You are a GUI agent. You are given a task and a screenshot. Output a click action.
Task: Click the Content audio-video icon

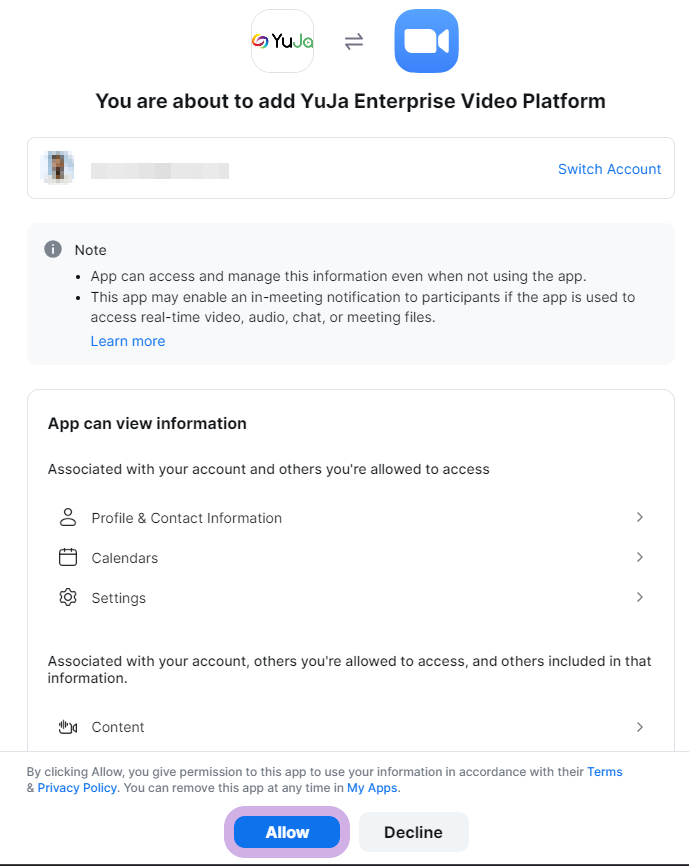68,727
